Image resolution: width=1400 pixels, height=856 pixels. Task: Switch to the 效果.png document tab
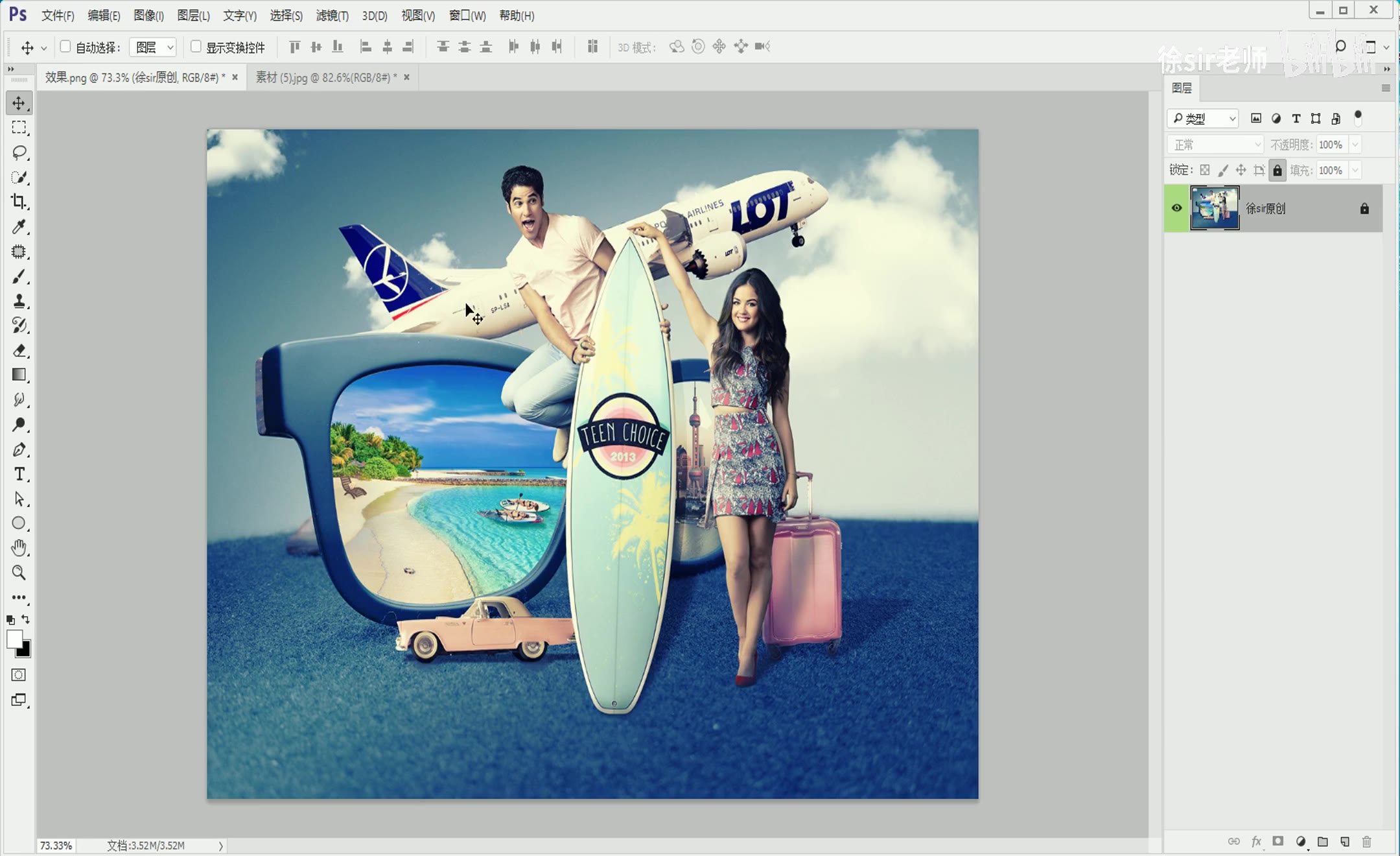coord(135,77)
